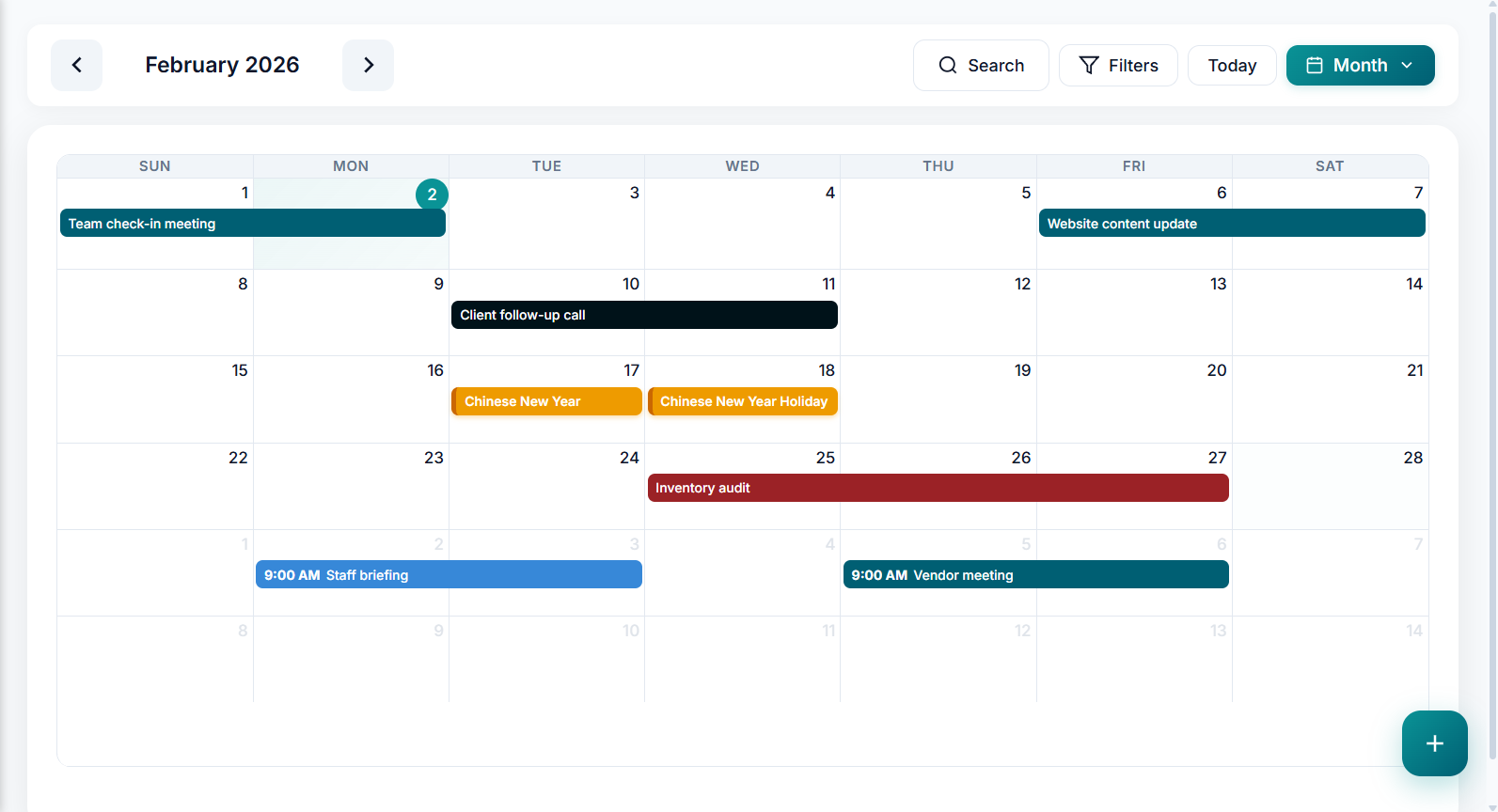Open the 9:00 AM Staff briefing event
Viewport: 1498px width, 812px height.
click(x=448, y=574)
